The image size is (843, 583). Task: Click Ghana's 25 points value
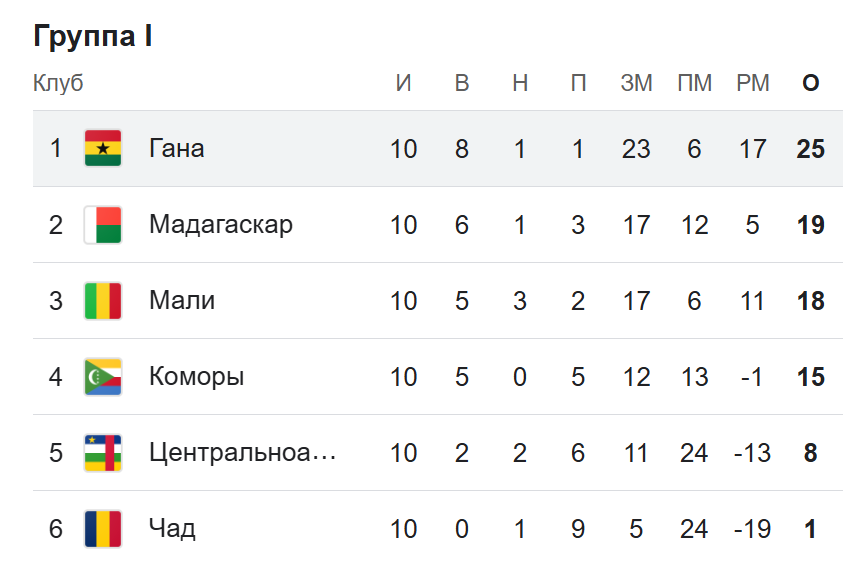[x=811, y=149]
